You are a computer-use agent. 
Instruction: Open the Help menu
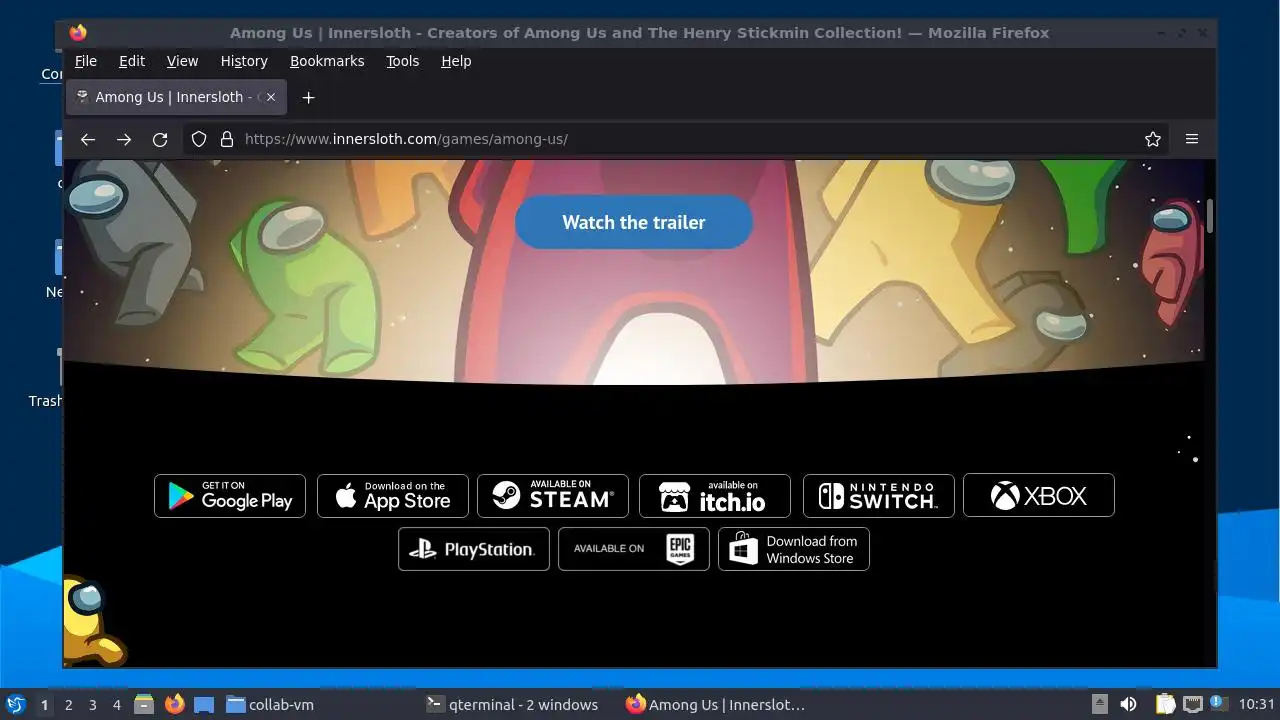456,61
